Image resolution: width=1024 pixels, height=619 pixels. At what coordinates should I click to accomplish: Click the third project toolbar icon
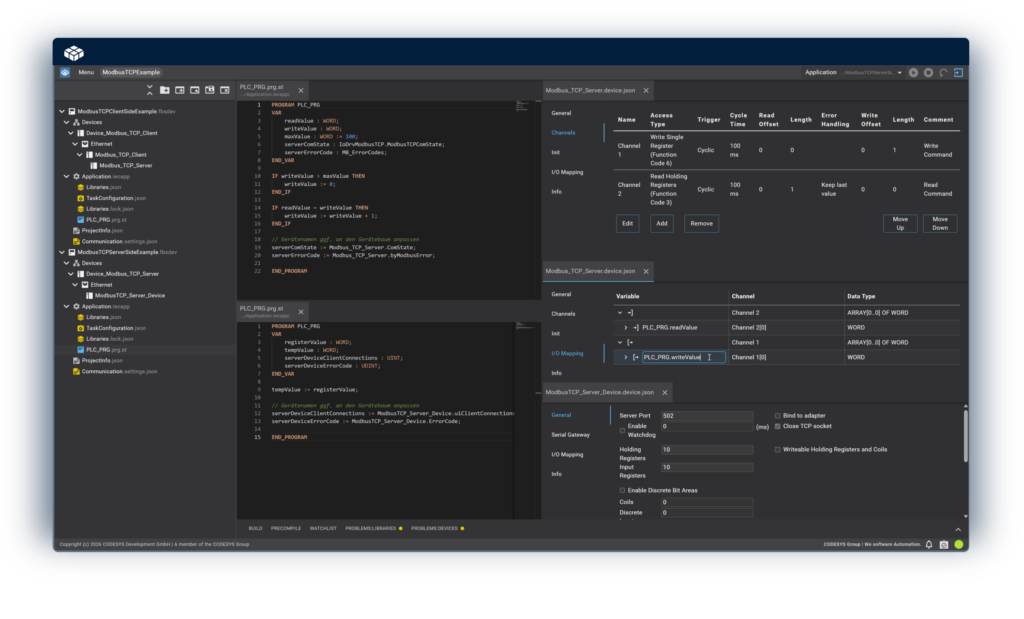pos(195,90)
